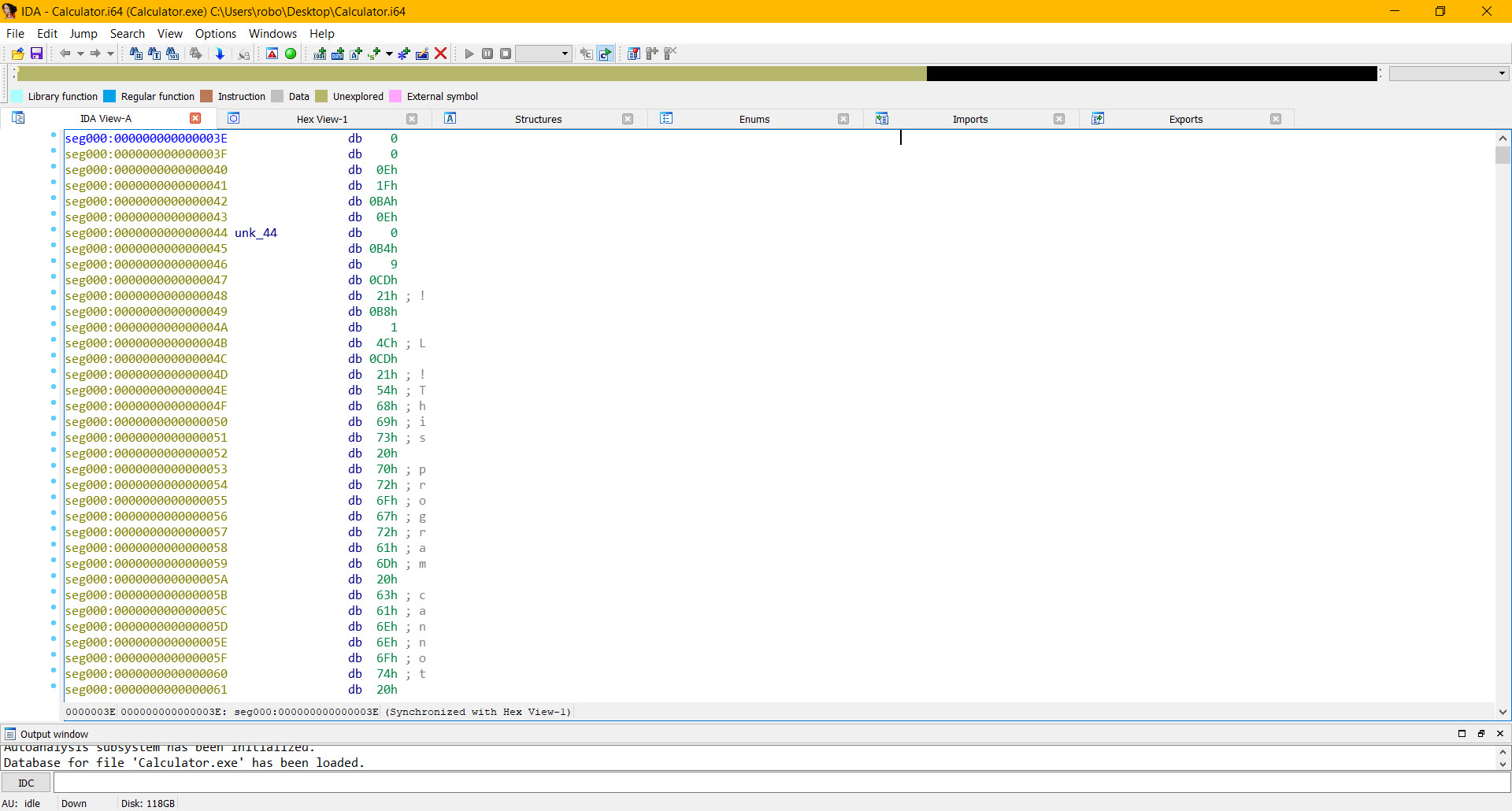Switch to the Hex View-1 tab
Screen dimensions: 1512x811
(x=322, y=119)
